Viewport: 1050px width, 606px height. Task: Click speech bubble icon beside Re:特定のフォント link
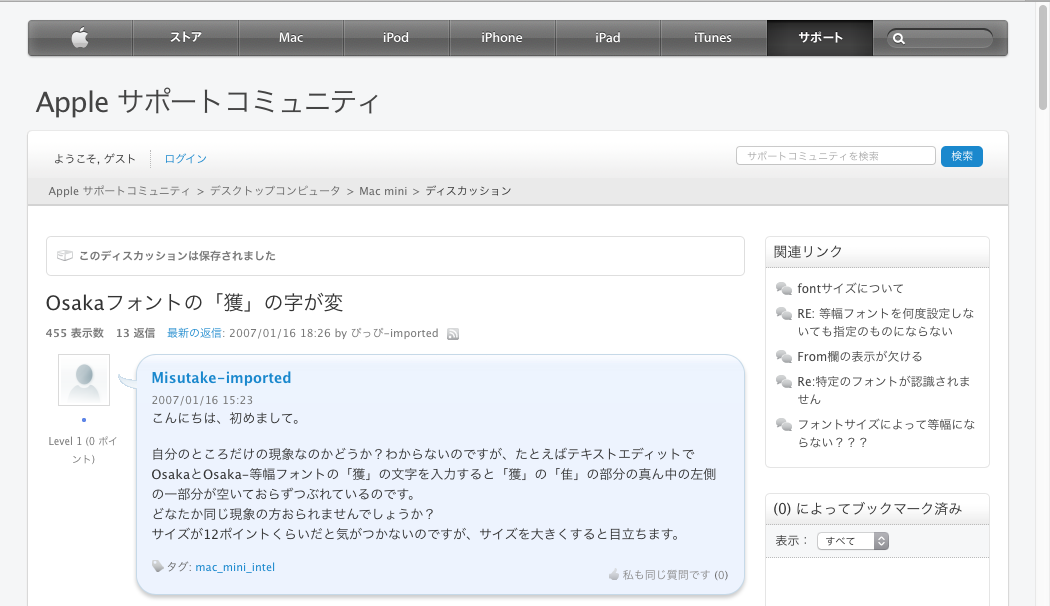click(x=783, y=382)
